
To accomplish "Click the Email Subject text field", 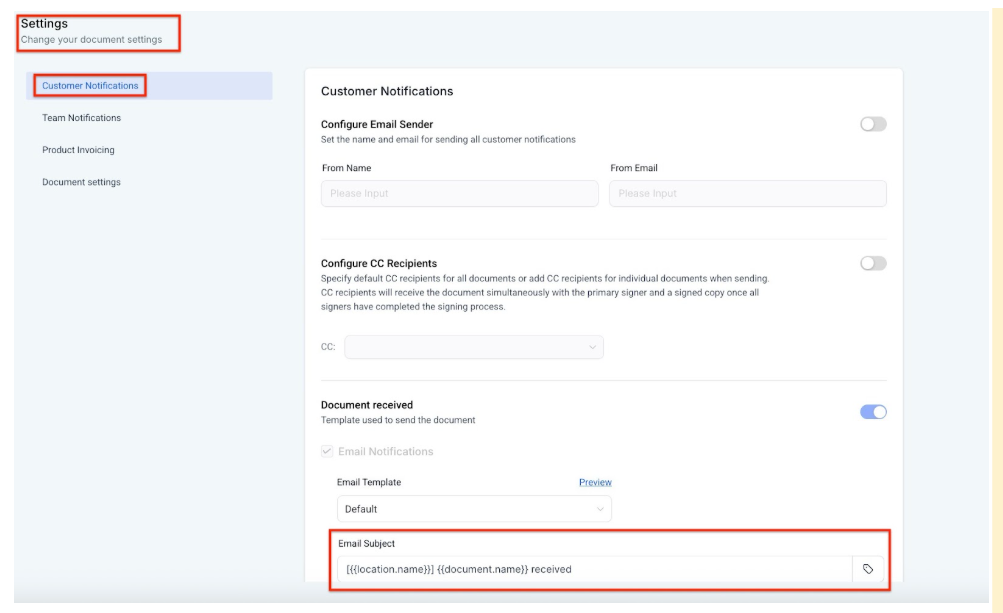I will [x=594, y=569].
